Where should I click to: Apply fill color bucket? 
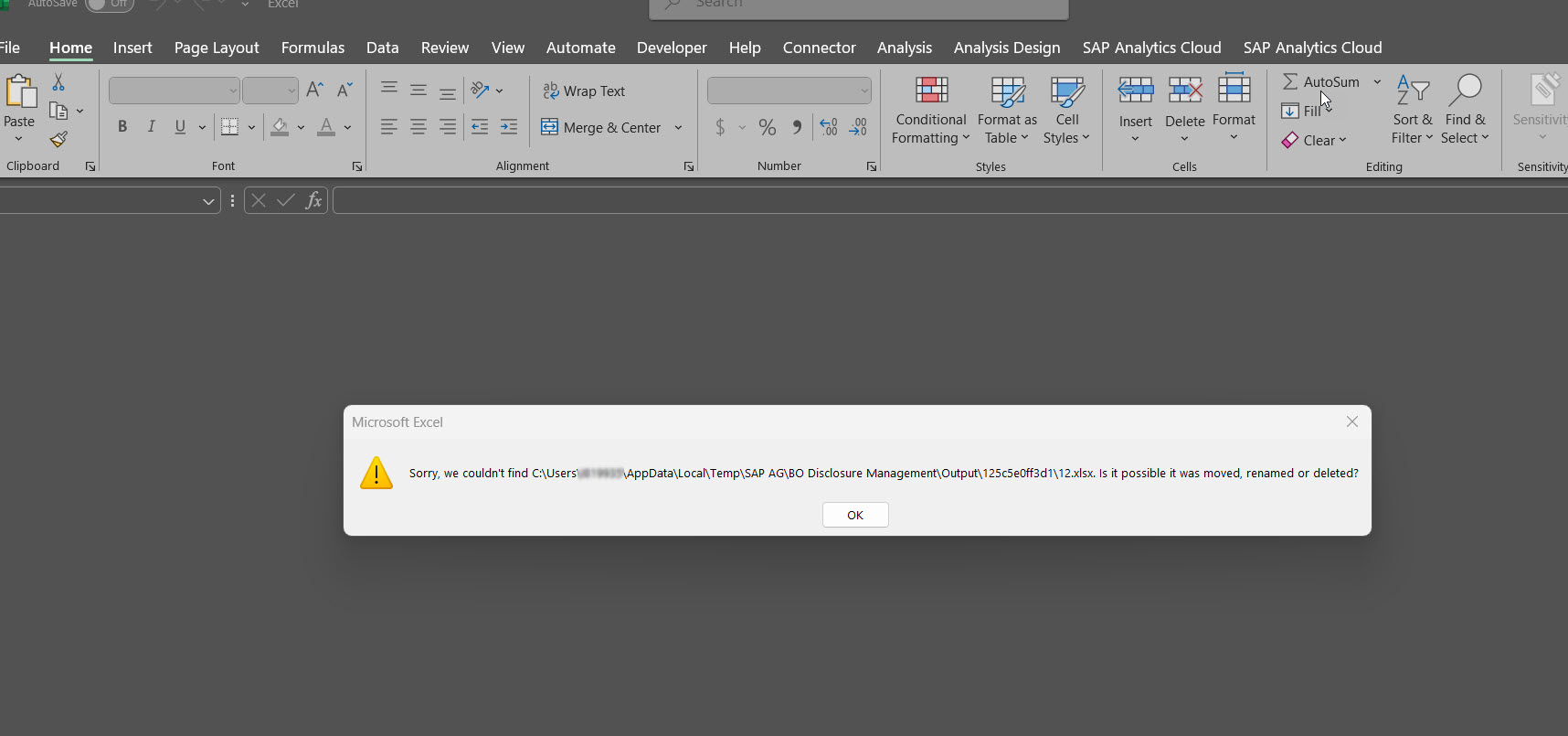280,127
